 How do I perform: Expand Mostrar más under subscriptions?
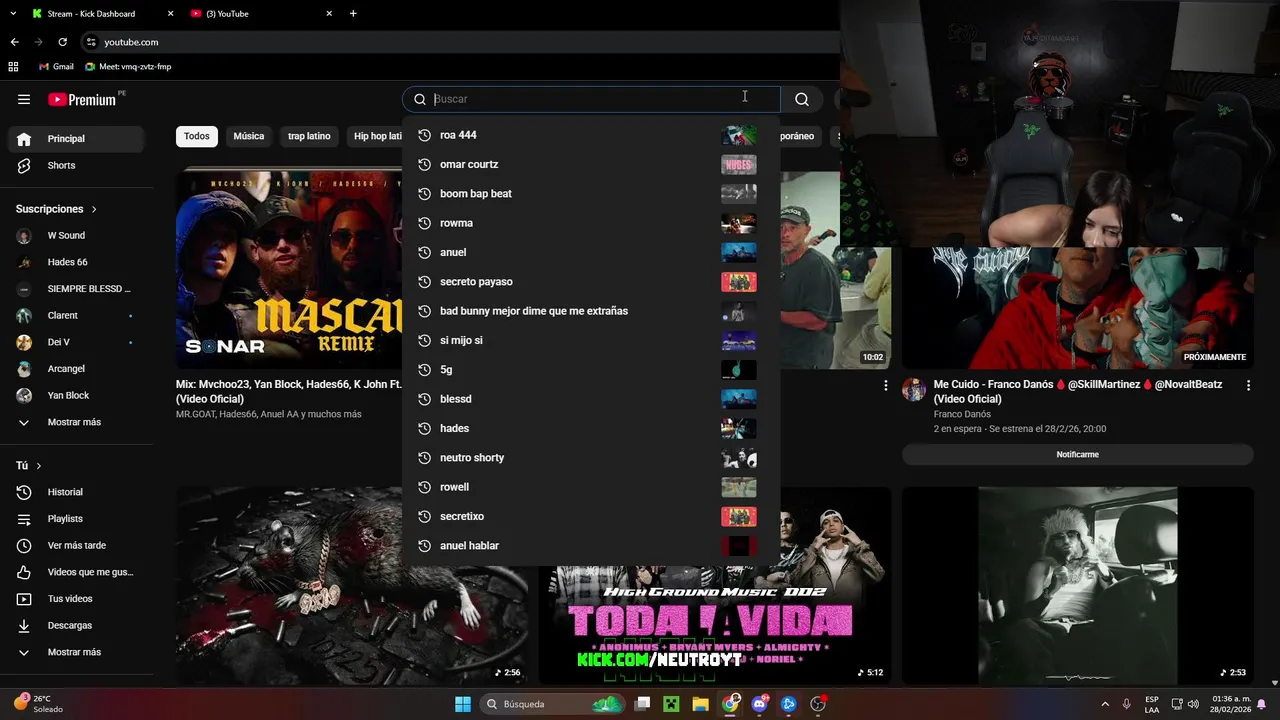pos(76,422)
